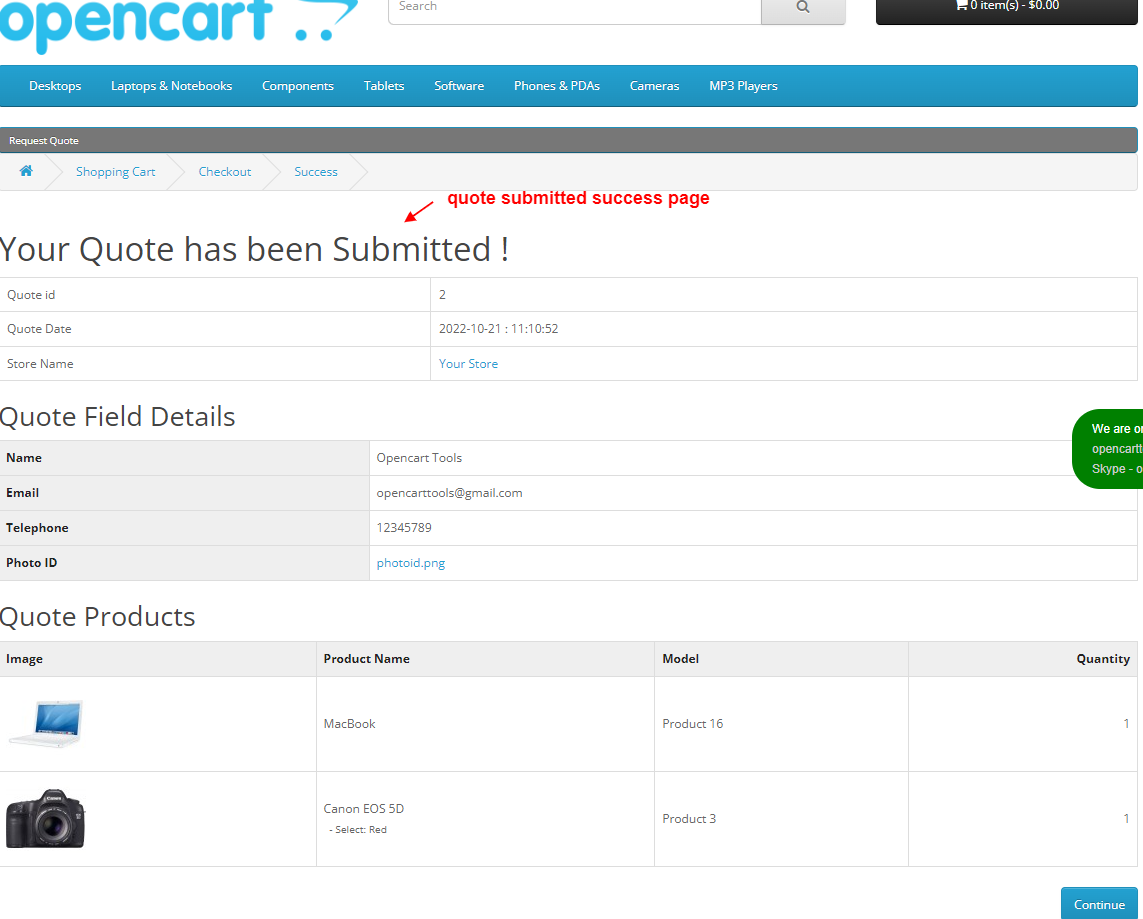The width and height of the screenshot is (1143, 919).
Task: Open the photoid.png file link
Action: click(410, 563)
